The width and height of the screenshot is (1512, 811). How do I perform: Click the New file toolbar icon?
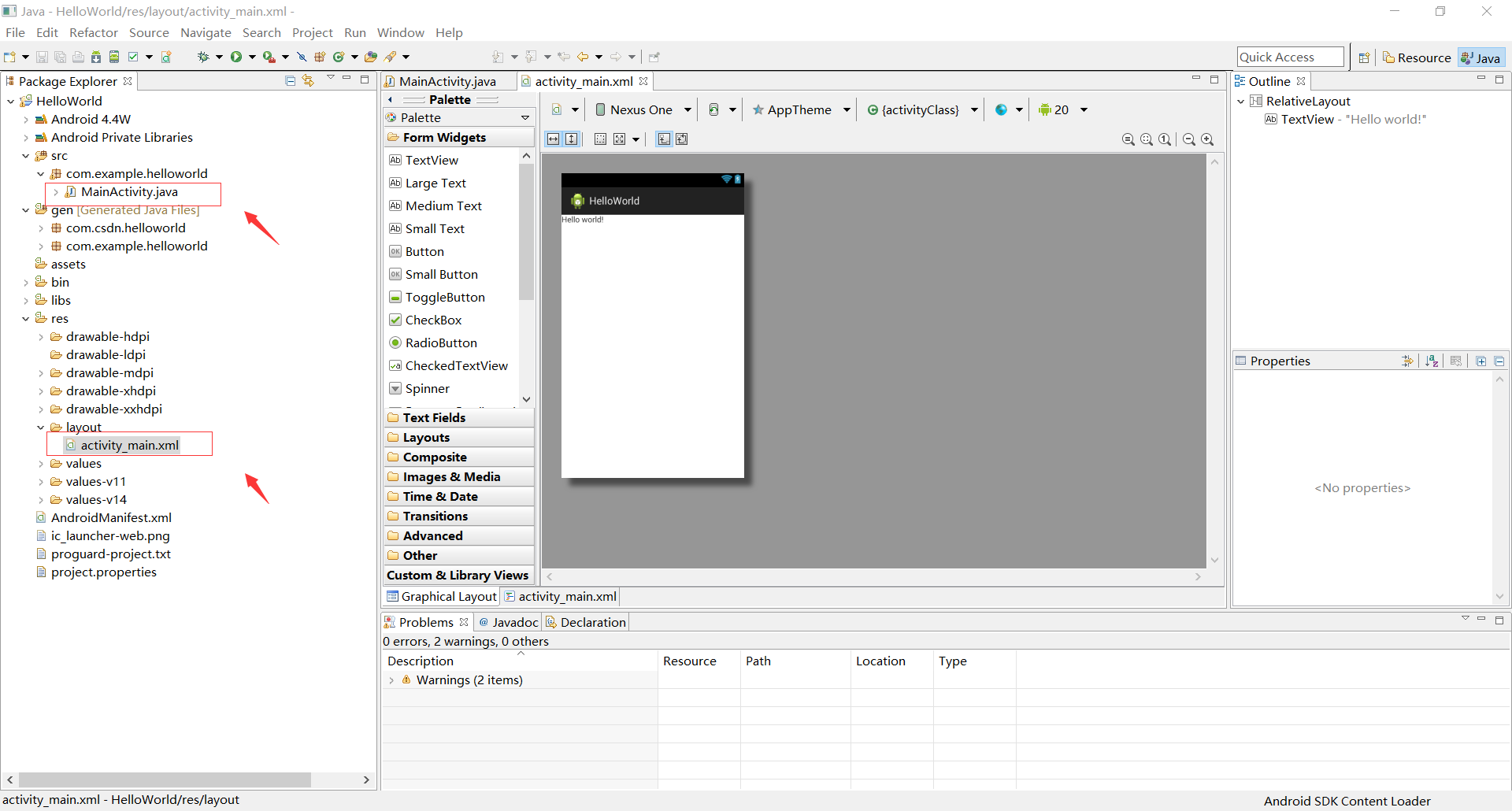pos(9,57)
